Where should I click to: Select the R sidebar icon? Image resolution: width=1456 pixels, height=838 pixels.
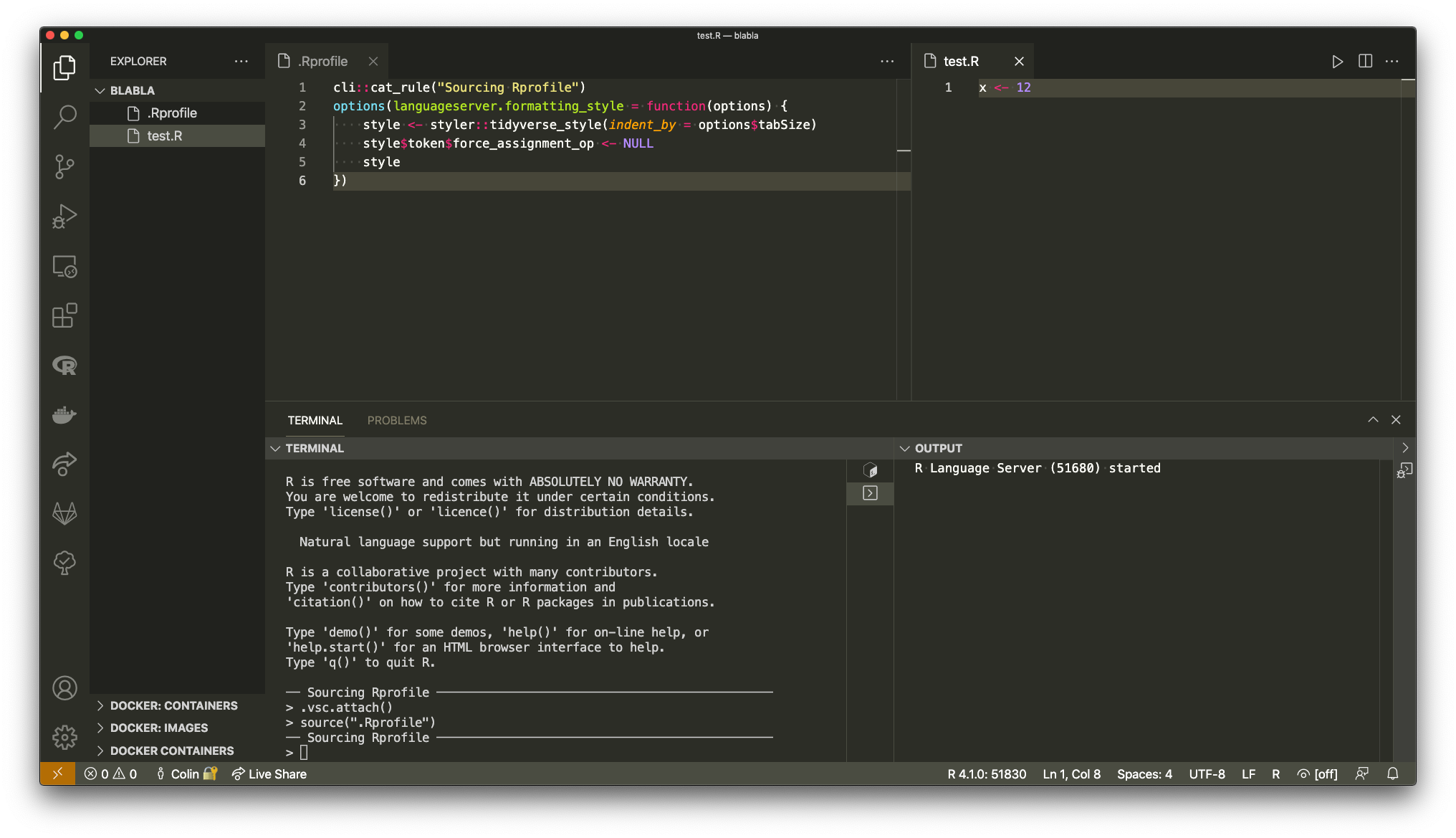(64, 366)
